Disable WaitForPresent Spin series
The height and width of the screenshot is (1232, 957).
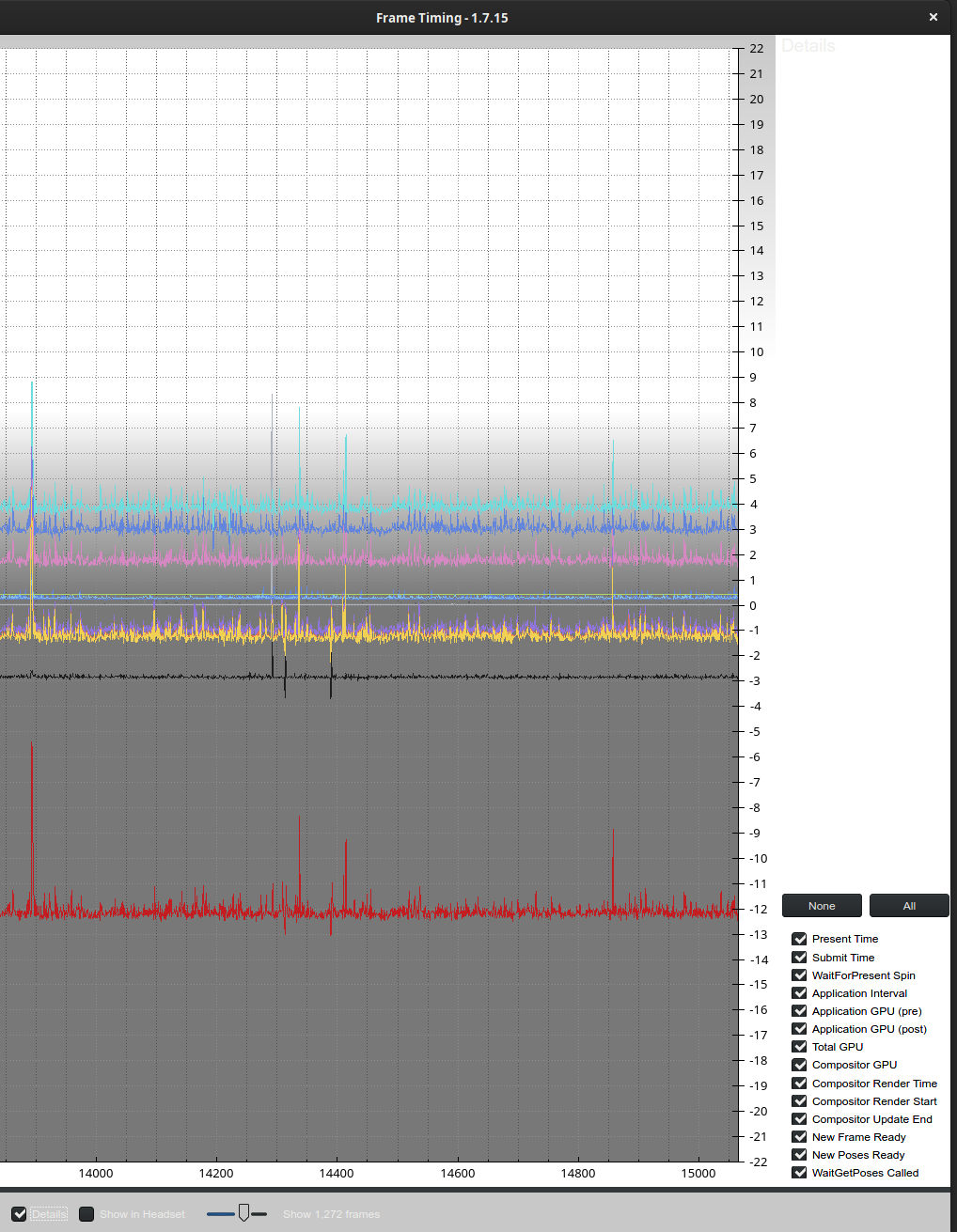click(x=799, y=975)
